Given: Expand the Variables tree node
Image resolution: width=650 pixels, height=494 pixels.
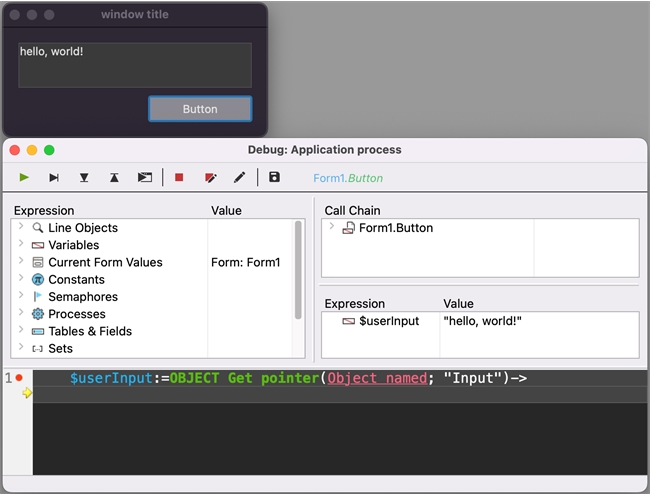Looking at the screenshot, I should click(x=21, y=245).
